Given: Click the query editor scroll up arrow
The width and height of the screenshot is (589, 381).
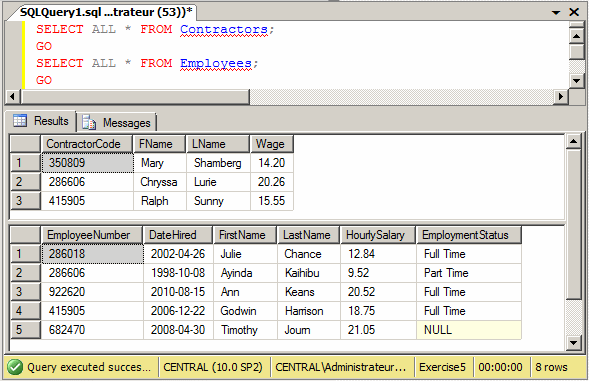Looking at the screenshot, I should pos(576,36).
